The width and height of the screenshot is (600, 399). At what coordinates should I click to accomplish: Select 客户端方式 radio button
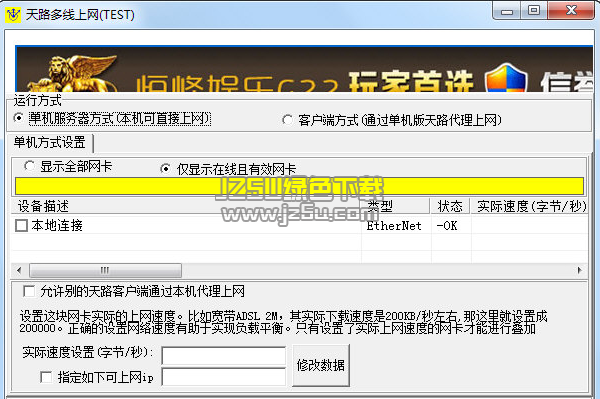(287, 120)
